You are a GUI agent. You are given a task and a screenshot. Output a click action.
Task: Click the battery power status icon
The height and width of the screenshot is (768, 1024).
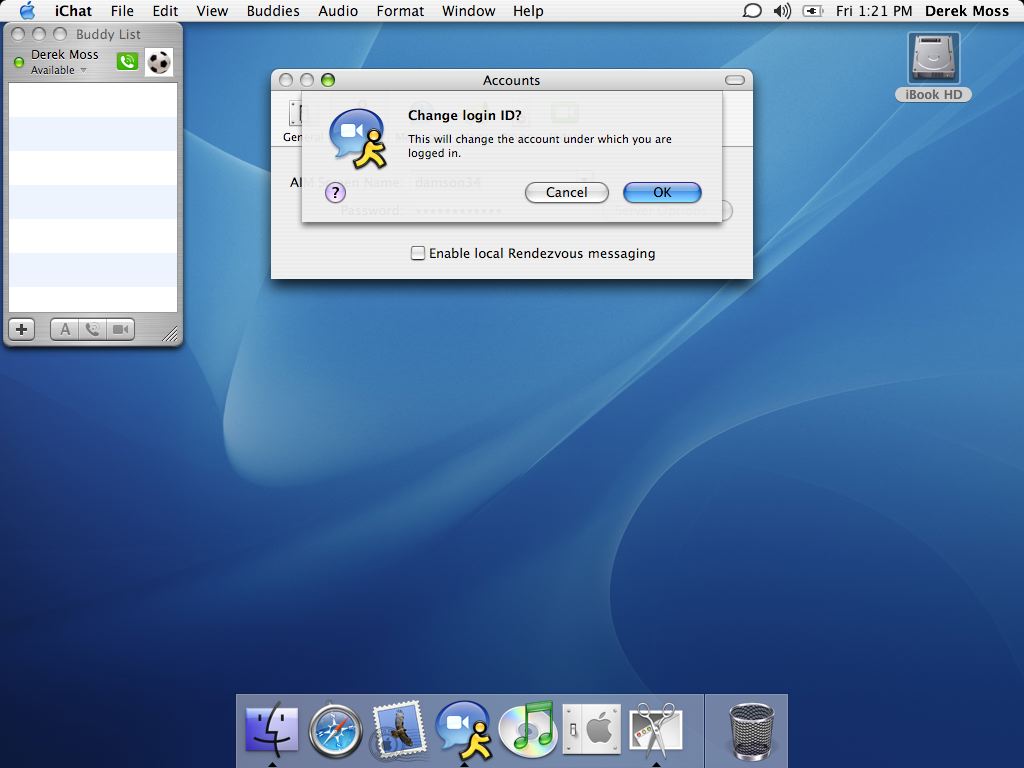pyautogui.click(x=812, y=11)
